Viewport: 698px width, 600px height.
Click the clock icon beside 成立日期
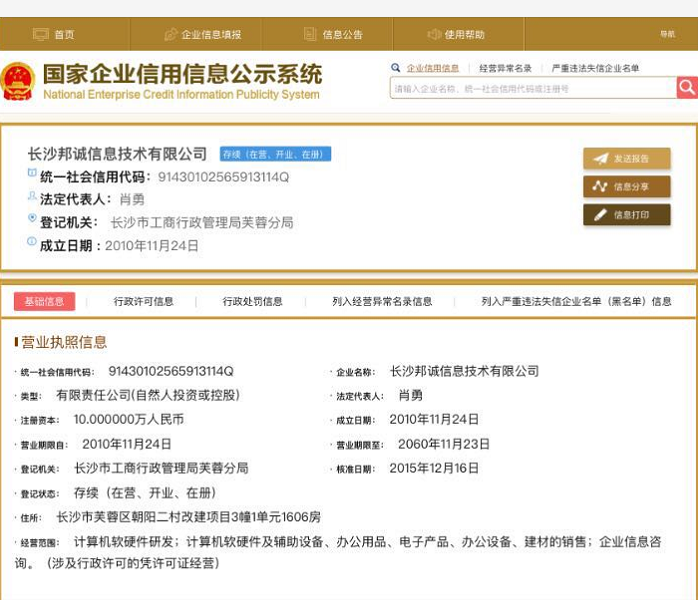pyautogui.click(x=32, y=243)
